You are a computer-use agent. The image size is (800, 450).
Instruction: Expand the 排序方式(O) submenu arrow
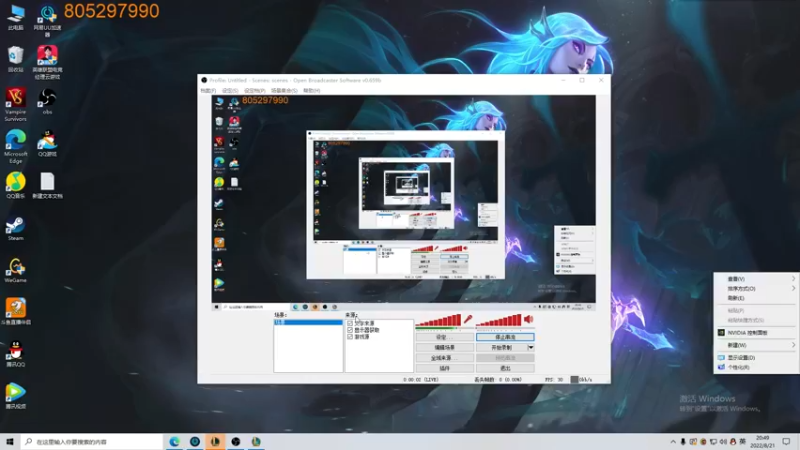793,288
